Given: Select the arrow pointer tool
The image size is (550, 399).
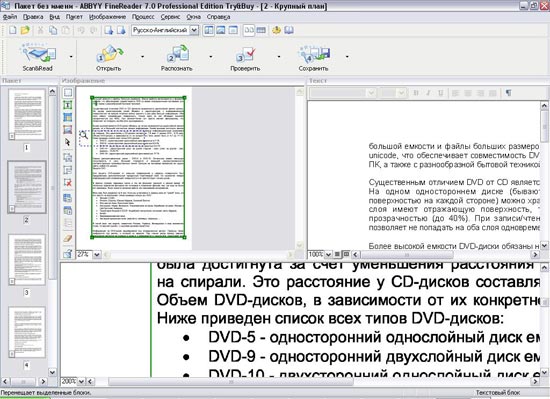Looking at the screenshot, I should coord(68,142).
